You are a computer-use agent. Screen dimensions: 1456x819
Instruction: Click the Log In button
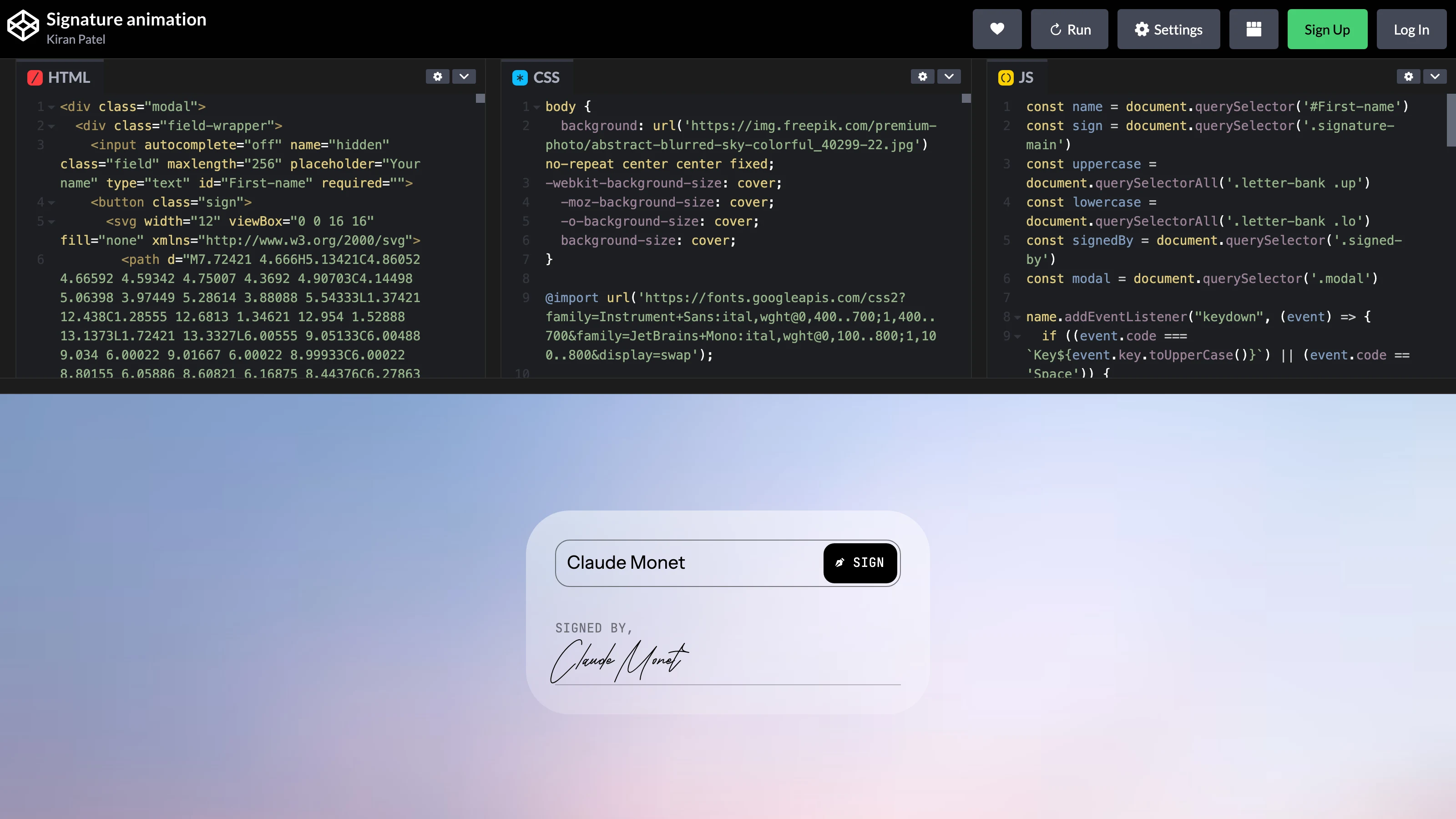coord(1411,30)
